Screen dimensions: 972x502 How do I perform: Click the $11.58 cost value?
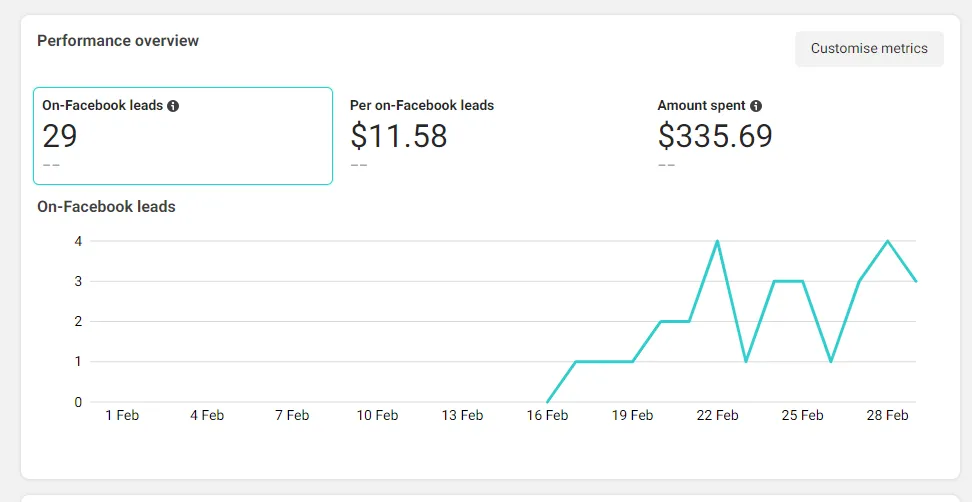point(399,136)
